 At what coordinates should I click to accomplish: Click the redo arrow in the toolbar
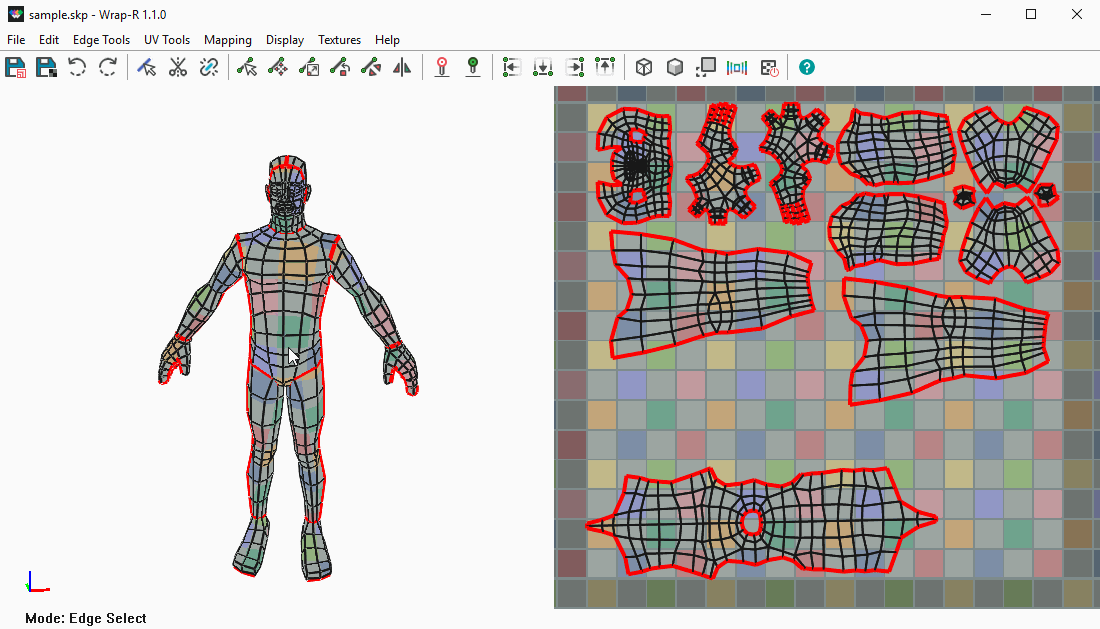[x=108, y=67]
